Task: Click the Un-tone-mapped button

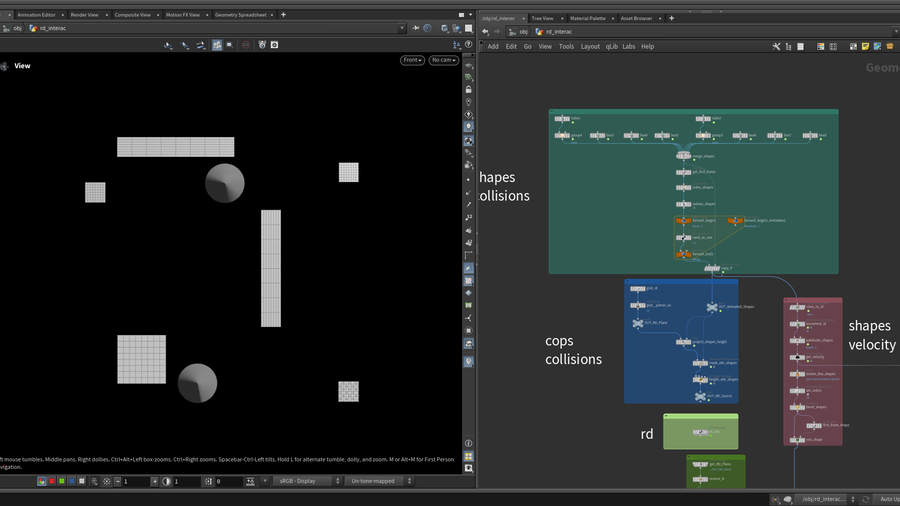Action: point(376,481)
